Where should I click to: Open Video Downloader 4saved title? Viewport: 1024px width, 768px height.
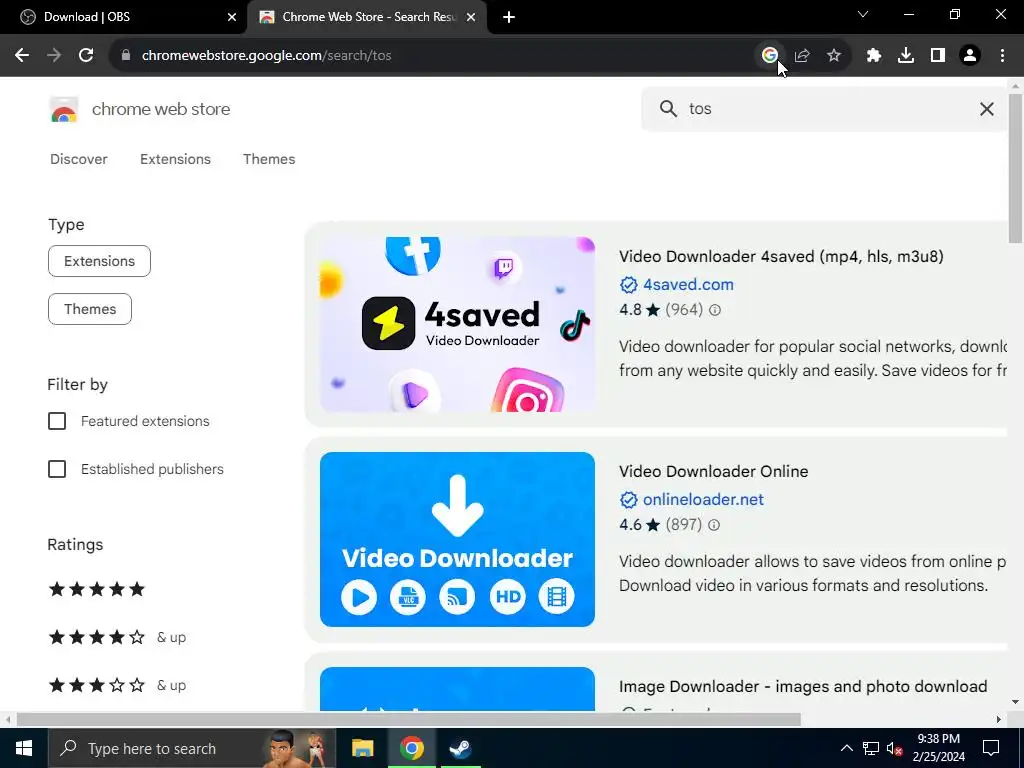click(x=781, y=257)
